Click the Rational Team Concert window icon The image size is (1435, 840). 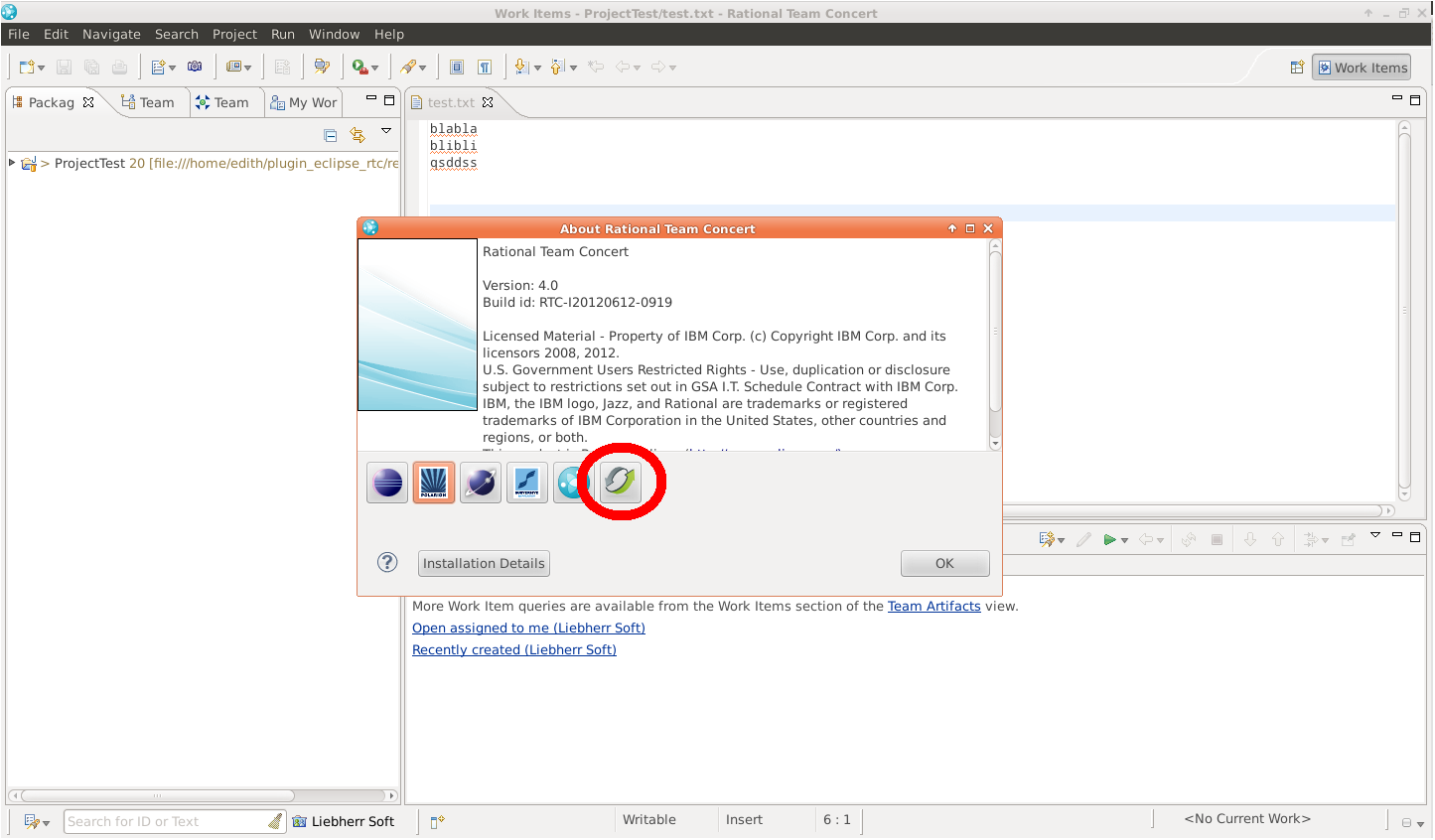(x=9, y=12)
